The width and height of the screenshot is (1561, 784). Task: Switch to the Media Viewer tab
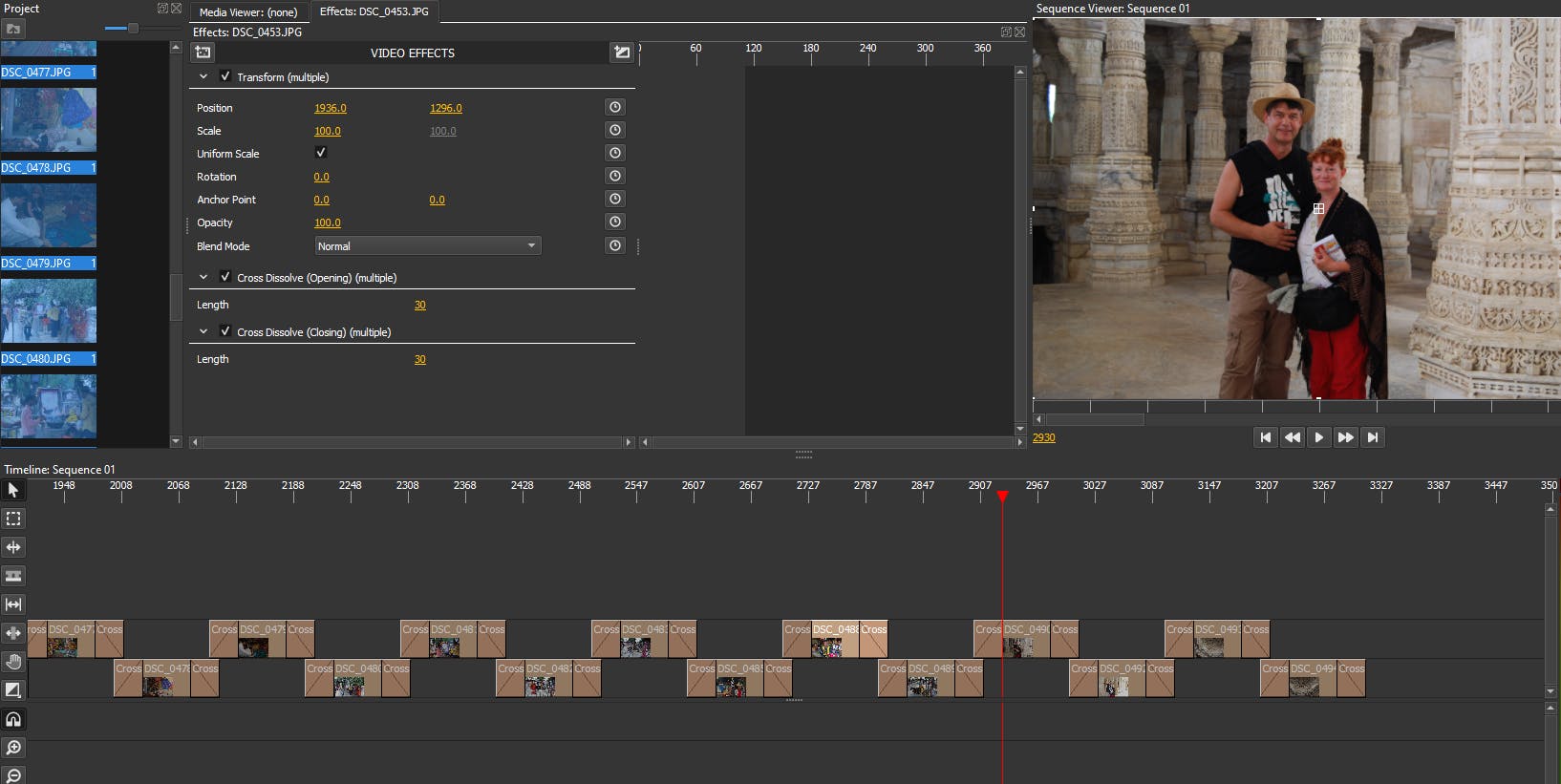click(248, 12)
